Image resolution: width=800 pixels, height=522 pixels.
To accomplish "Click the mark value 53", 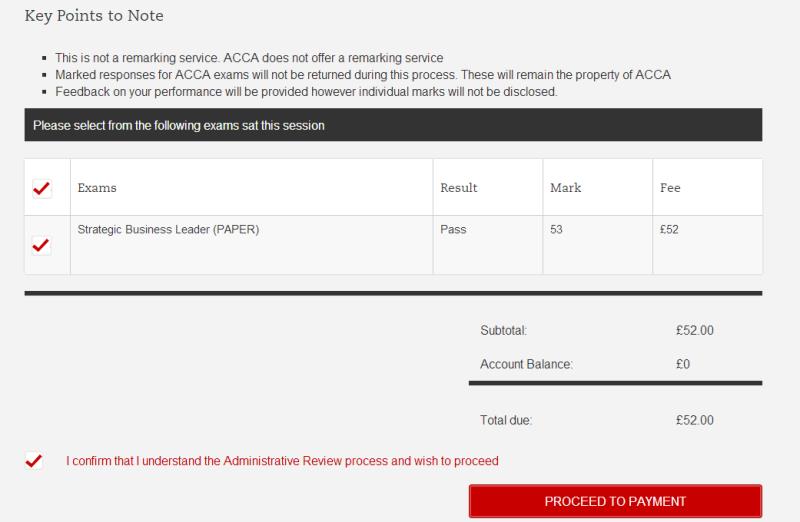I will pos(556,229).
